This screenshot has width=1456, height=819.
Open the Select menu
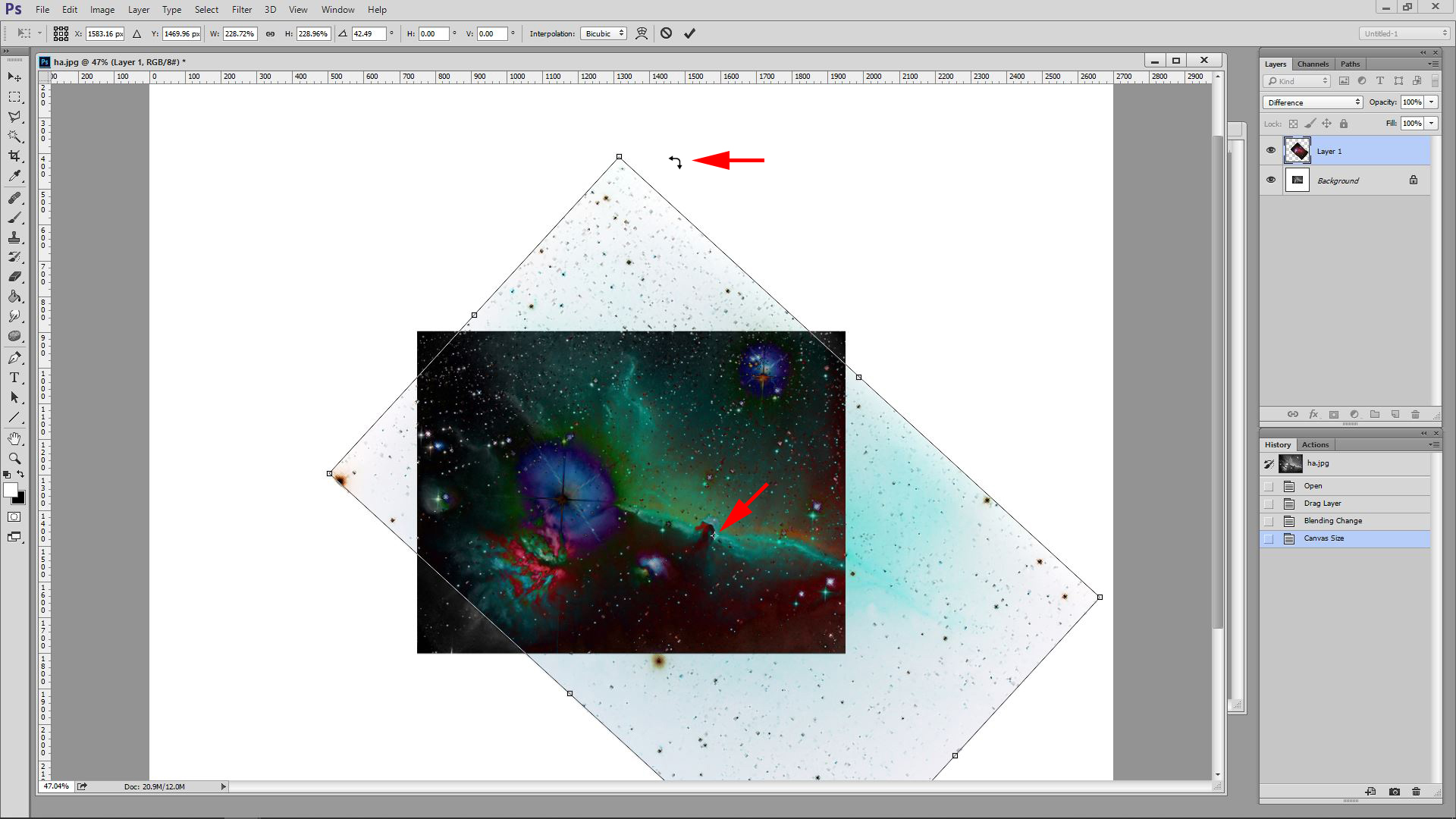click(206, 10)
